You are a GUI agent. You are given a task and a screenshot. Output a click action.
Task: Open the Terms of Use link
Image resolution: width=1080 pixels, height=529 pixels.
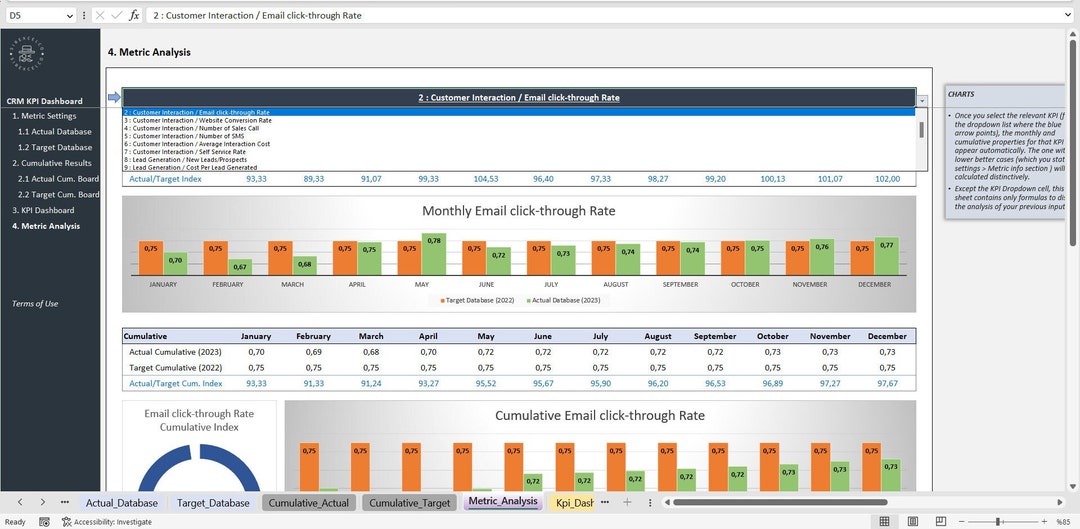(x=35, y=304)
